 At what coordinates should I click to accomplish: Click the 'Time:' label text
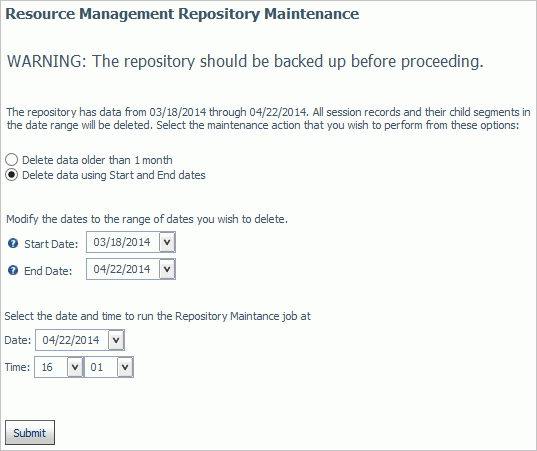[17, 367]
